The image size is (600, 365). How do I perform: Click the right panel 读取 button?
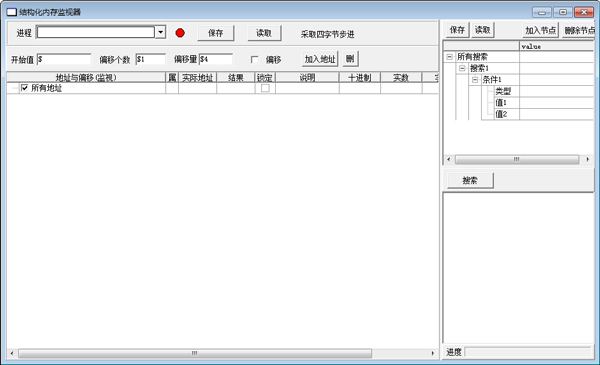click(483, 30)
